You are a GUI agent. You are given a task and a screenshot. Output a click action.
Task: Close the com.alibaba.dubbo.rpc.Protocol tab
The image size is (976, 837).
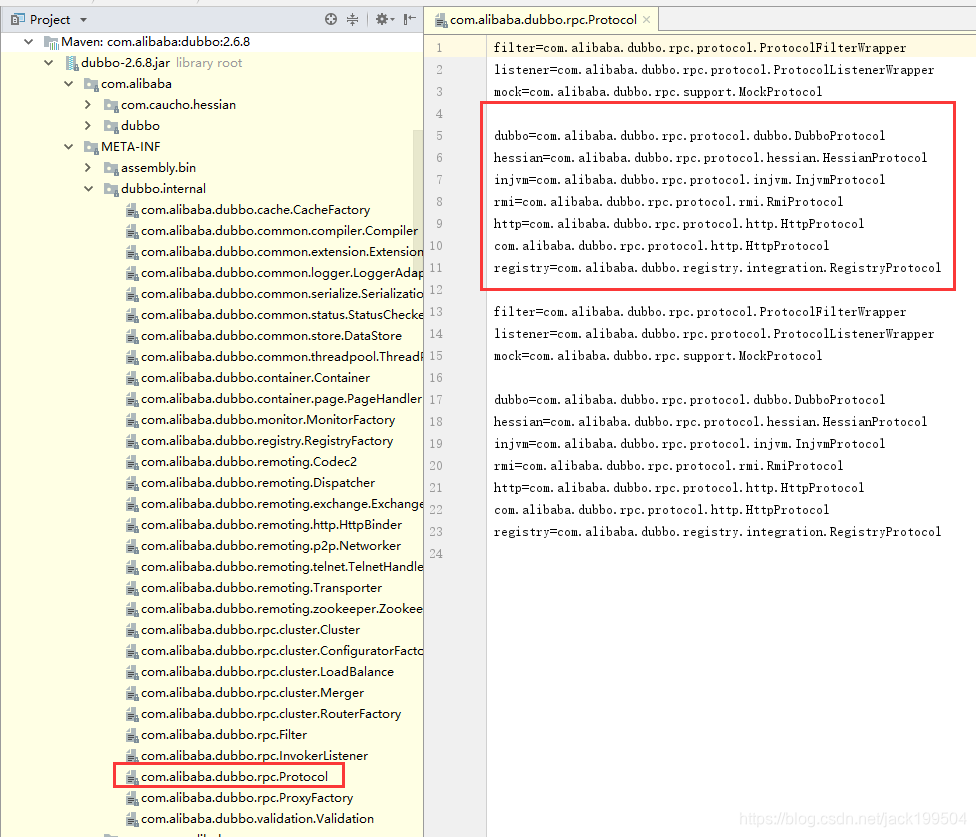(646, 20)
